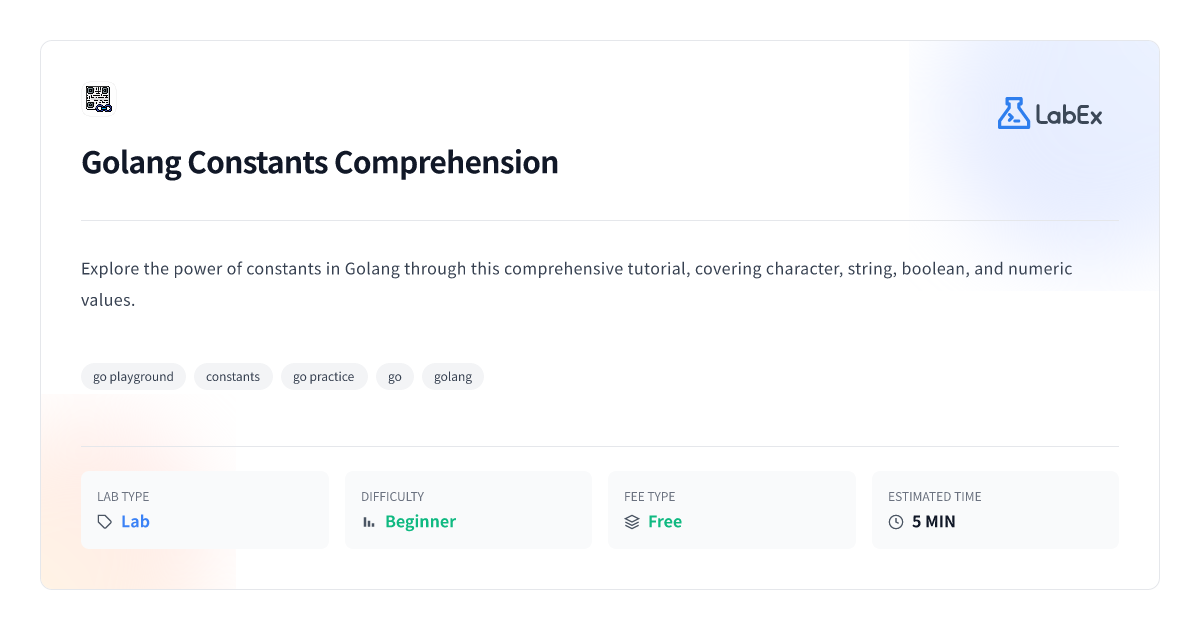Click the tag icon beside Lab
This screenshot has width=1200, height=630.
pyautogui.click(x=105, y=522)
